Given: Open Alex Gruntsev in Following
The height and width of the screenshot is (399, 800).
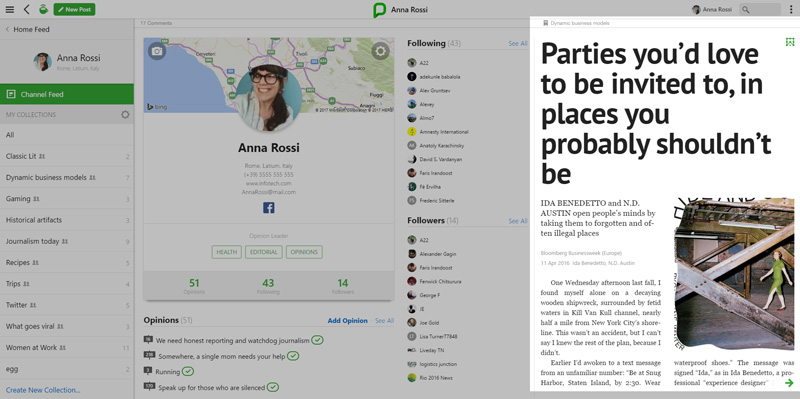Looking at the screenshot, I should pos(428,90).
